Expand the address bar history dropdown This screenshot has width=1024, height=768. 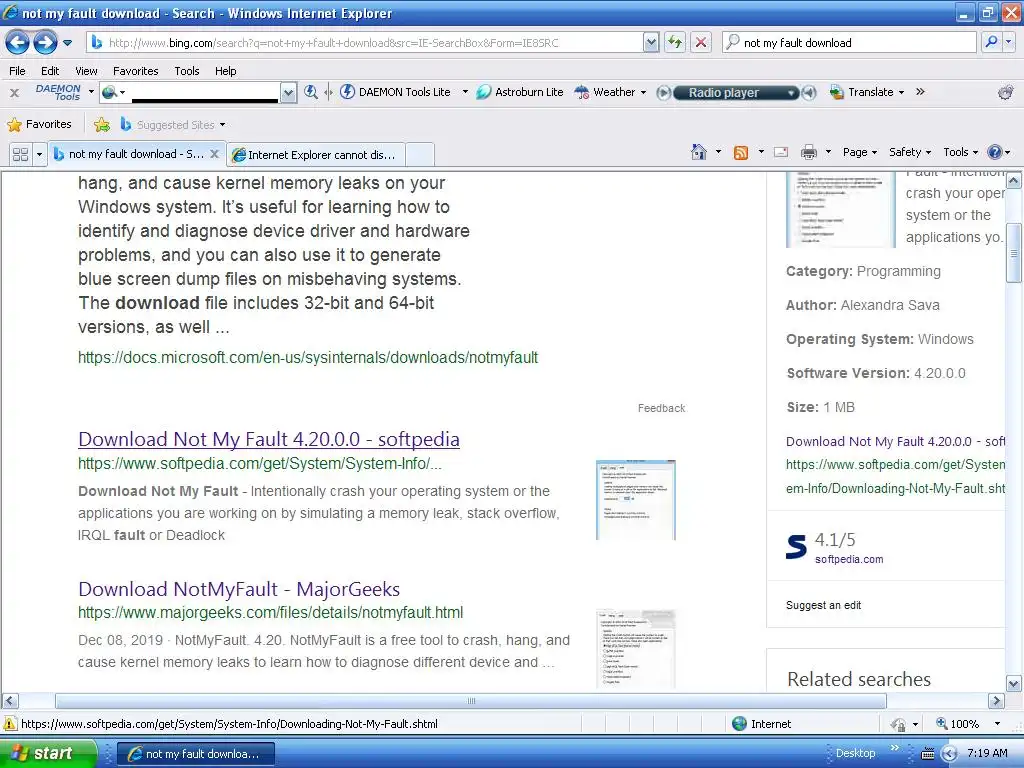[x=650, y=42]
